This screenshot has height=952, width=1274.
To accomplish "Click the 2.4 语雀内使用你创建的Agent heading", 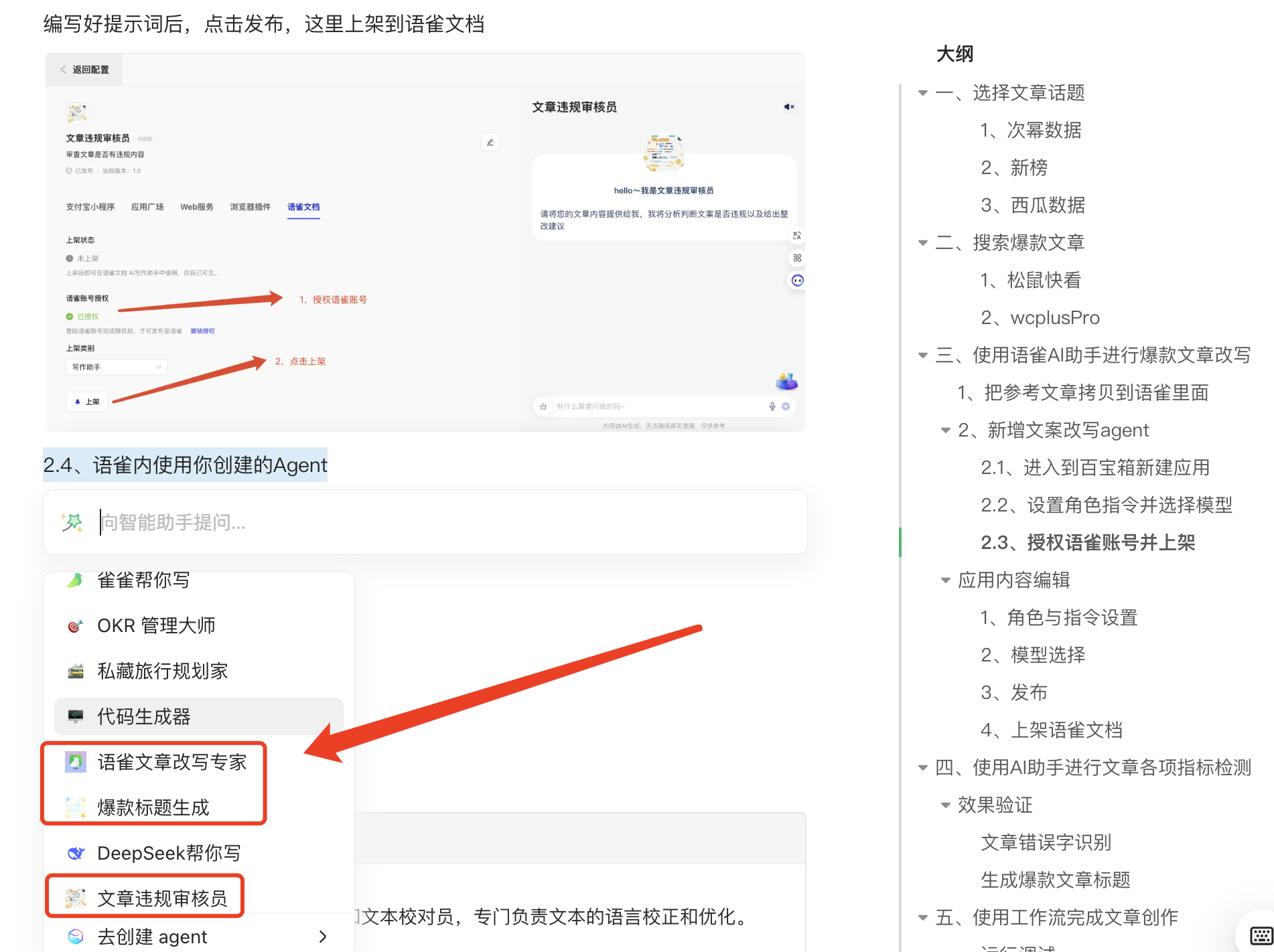I will (185, 465).
